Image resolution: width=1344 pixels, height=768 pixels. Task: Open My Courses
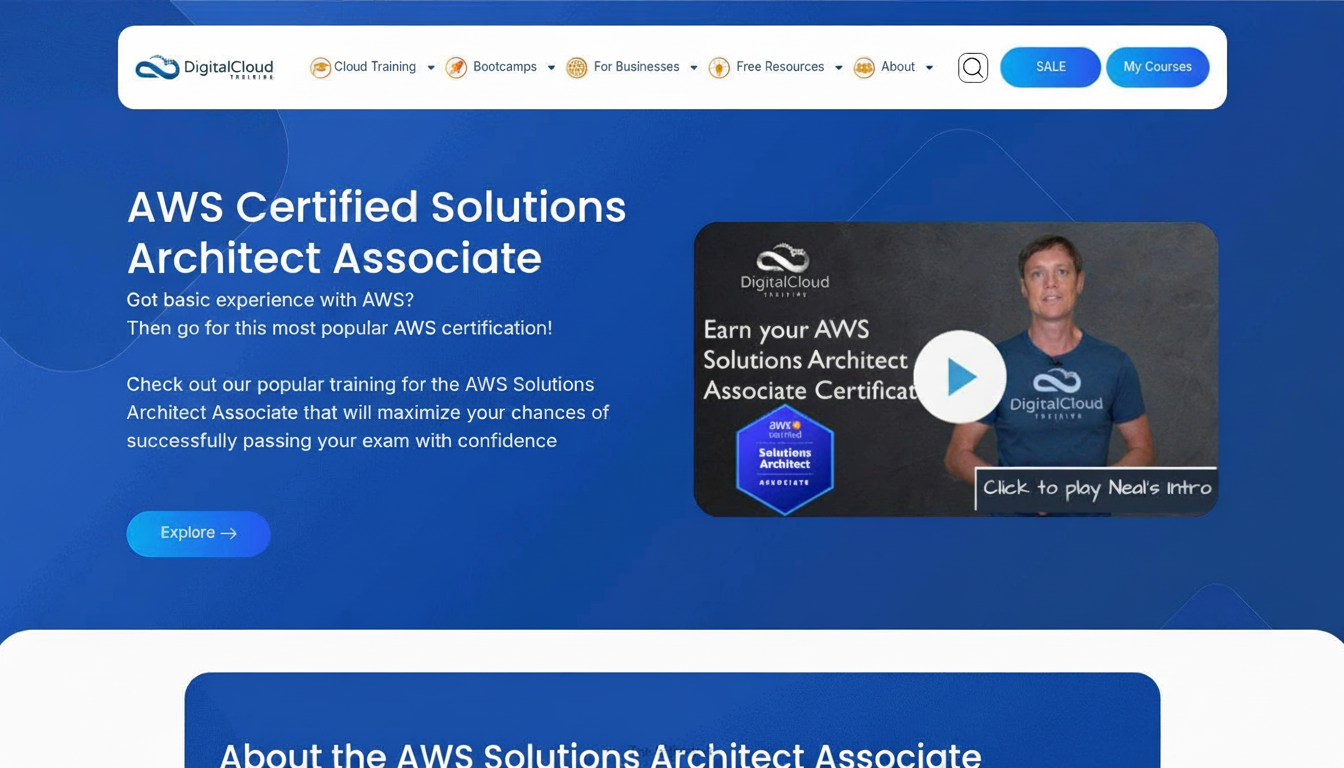click(1157, 66)
